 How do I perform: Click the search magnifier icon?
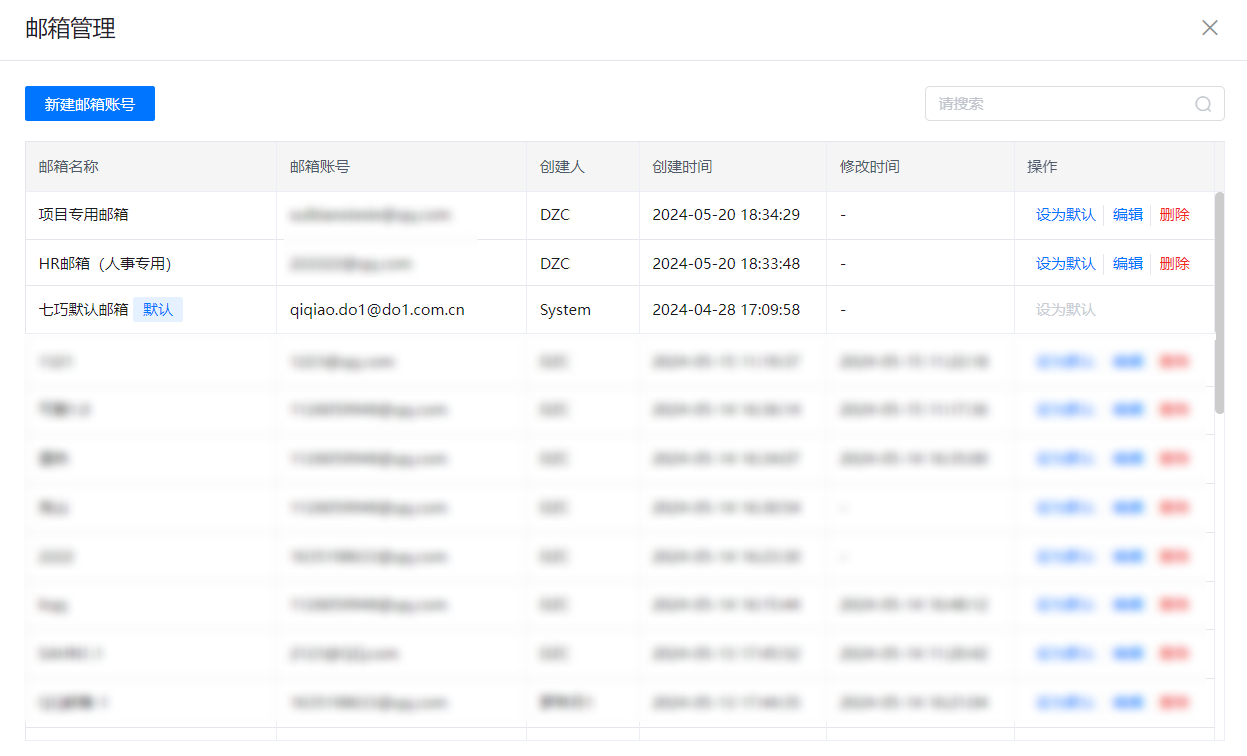click(1203, 104)
